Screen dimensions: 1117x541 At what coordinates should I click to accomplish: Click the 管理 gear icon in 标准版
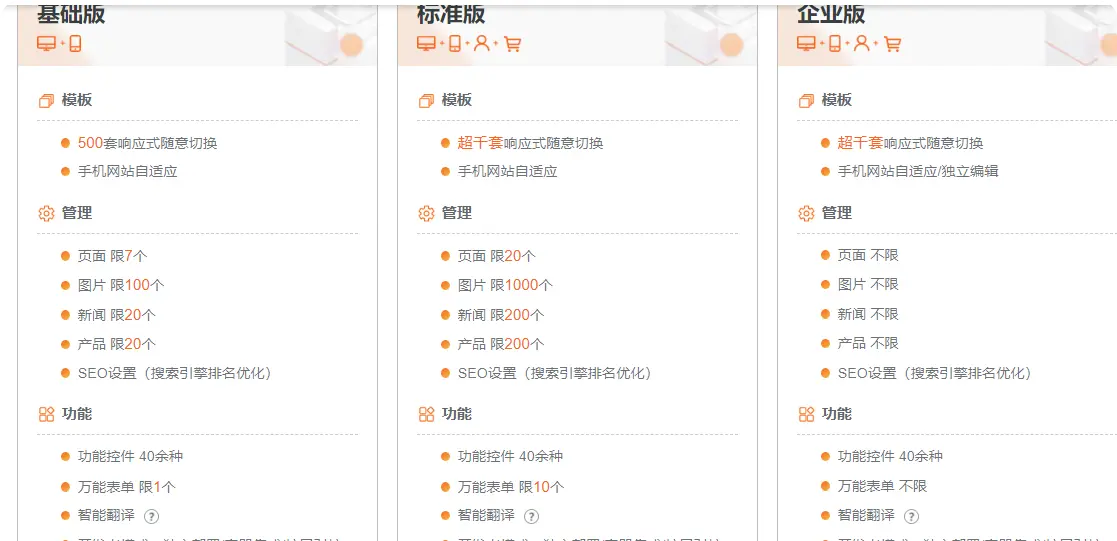coord(426,213)
